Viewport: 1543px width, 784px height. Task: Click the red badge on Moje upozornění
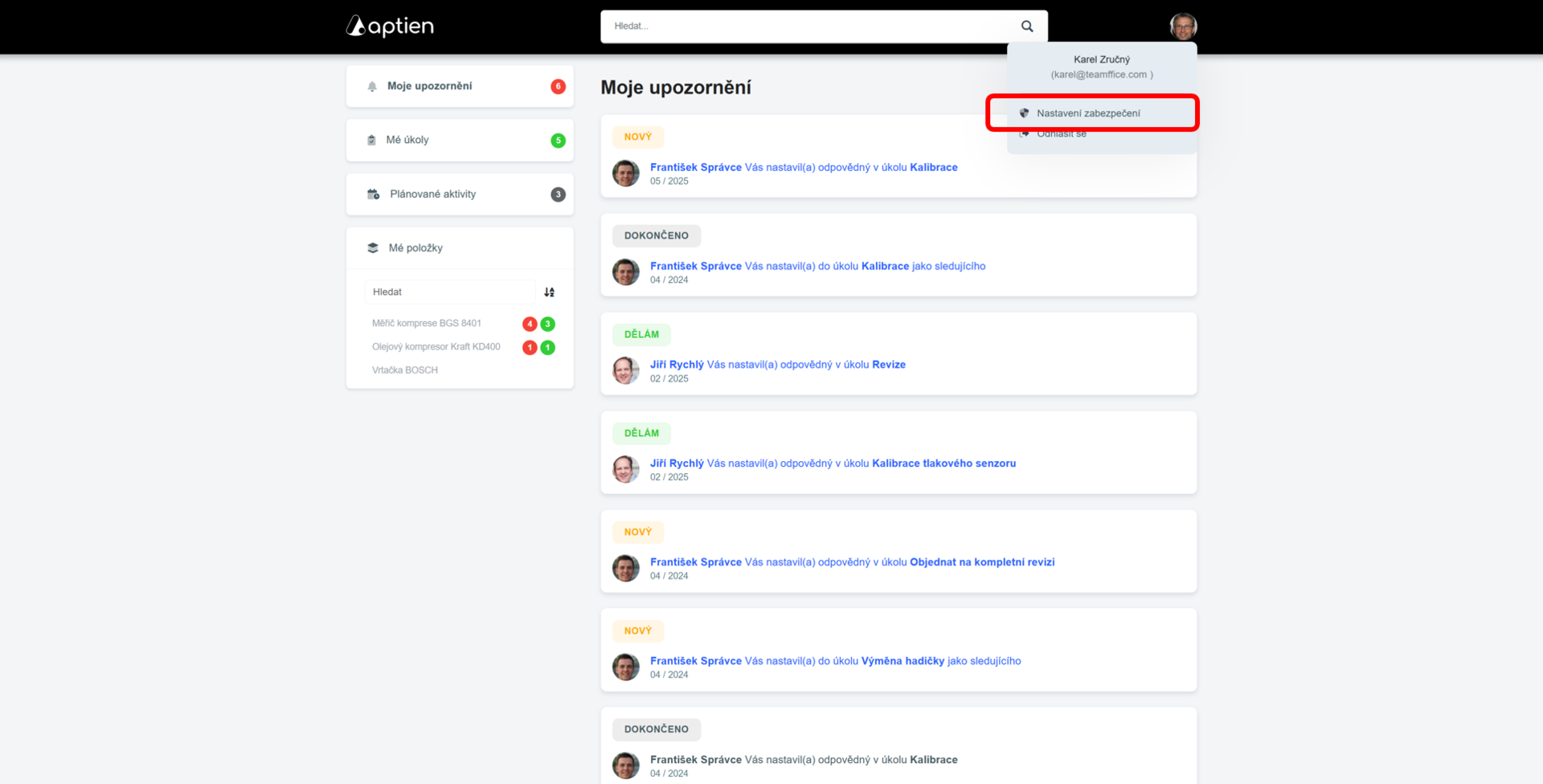point(558,87)
